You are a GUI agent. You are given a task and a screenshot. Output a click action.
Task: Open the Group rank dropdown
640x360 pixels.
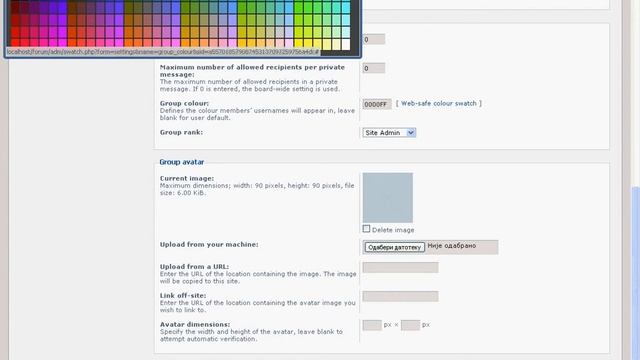click(389, 133)
